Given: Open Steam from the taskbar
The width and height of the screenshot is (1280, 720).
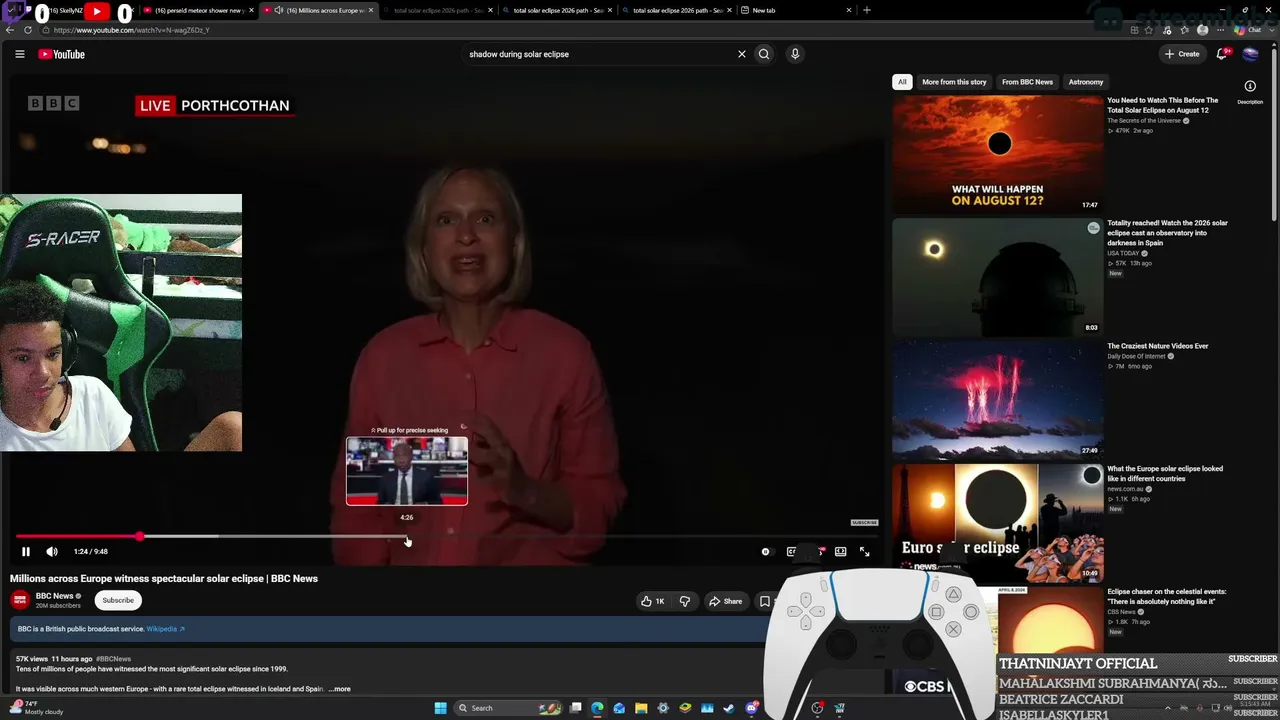Looking at the screenshot, I should pyautogui.click(x=729, y=708).
